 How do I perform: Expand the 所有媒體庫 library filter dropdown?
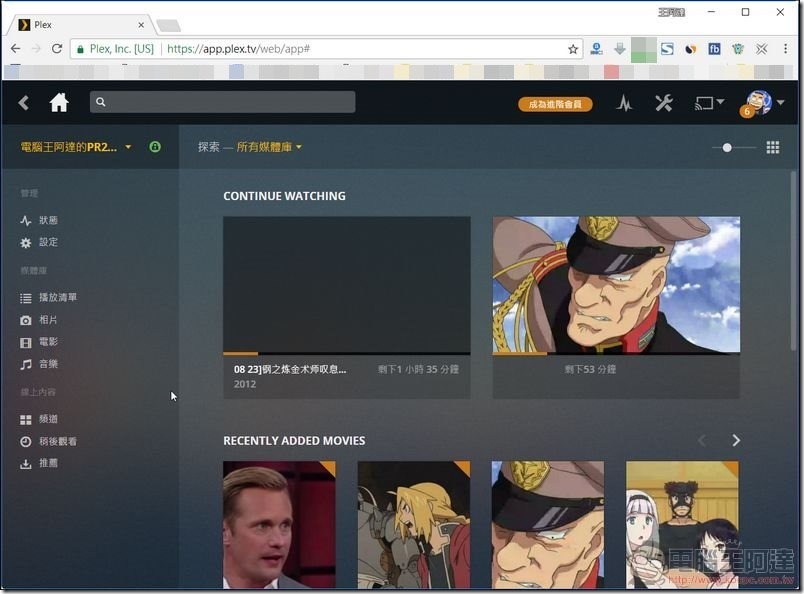point(269,147)
